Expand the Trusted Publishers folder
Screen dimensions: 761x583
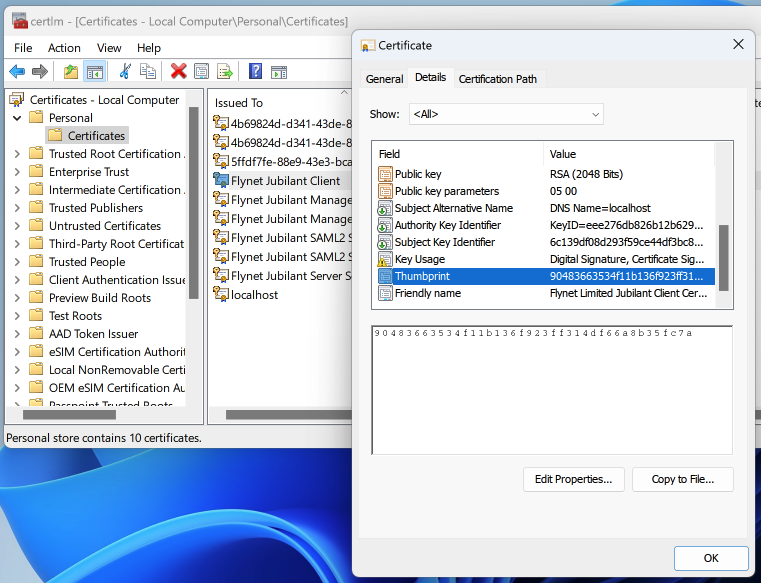point(17,208)
